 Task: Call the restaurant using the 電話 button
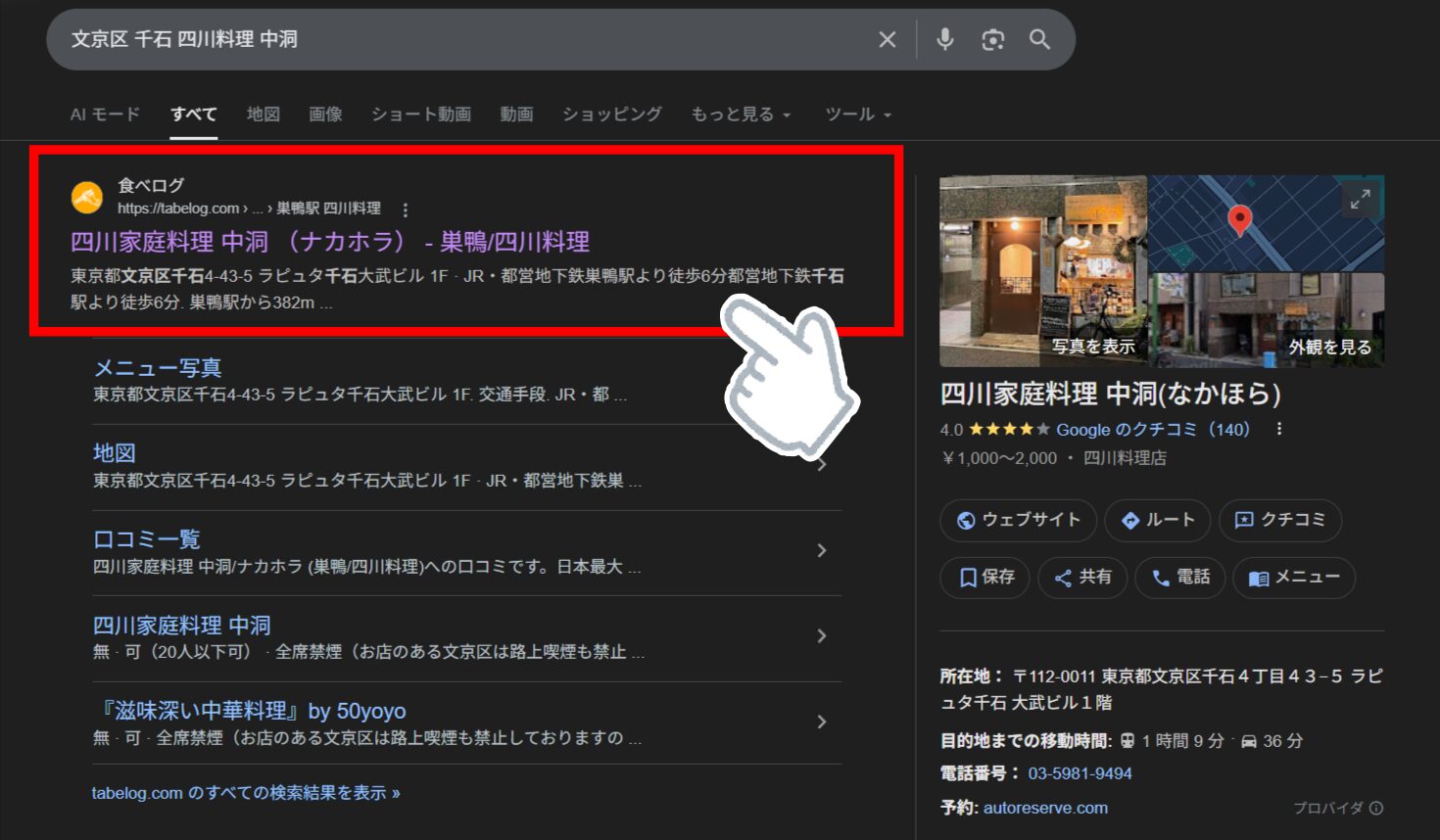pos(1179,578)
